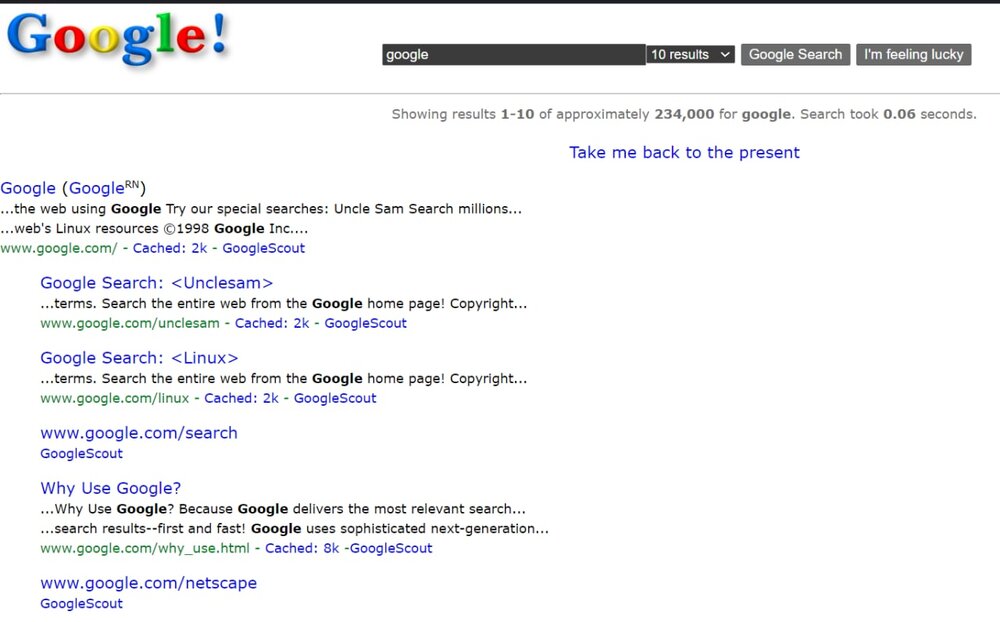The width and height of the screenshot is (1000, 622).
Task: Open GoogleScout link for www.google.com/ result
Action: click(263, 248)
